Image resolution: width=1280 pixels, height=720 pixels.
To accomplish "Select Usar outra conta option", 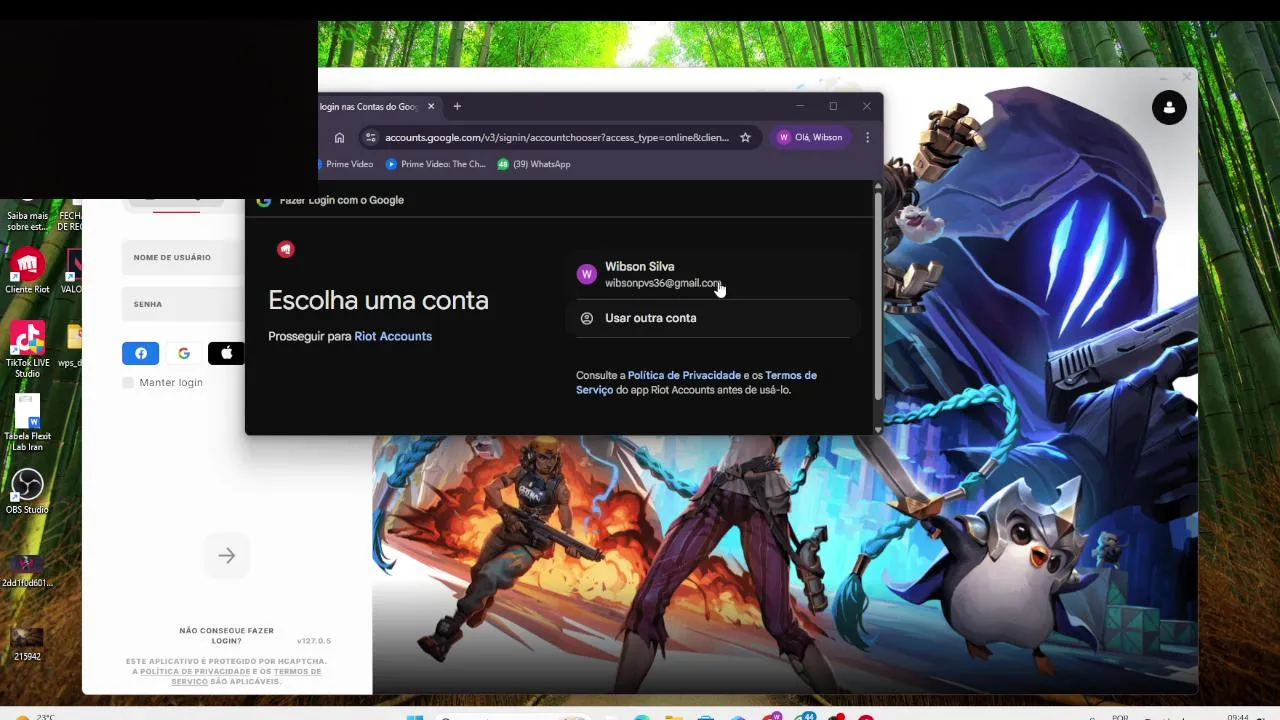I will pyautogui.click(x=712, y=318).
